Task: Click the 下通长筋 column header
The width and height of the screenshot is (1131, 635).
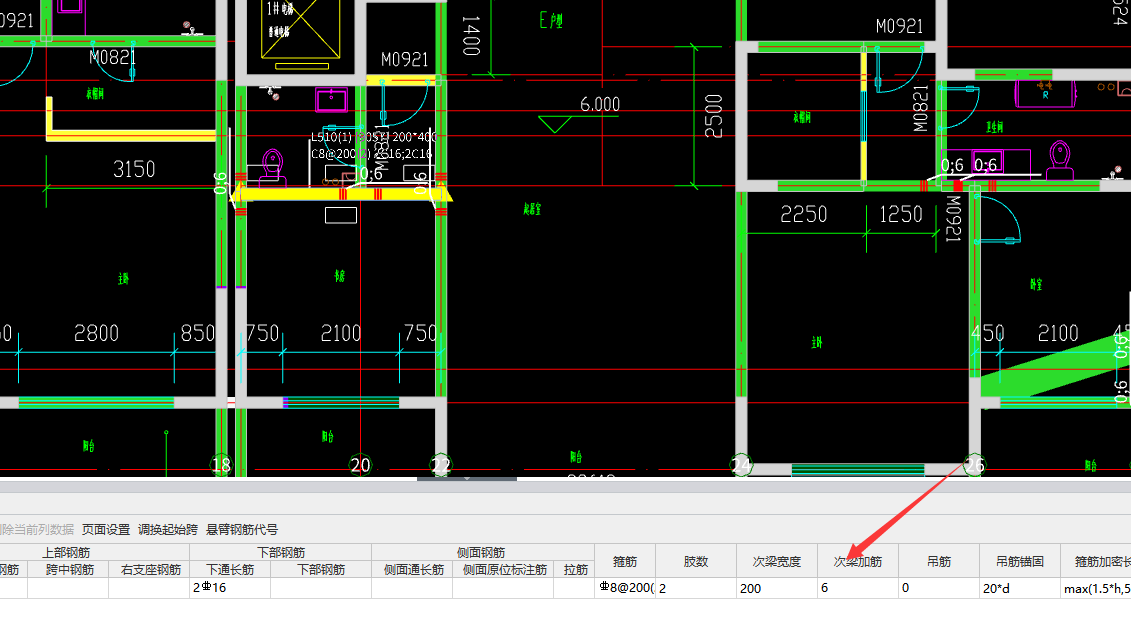Action: (x=230, y=569)
